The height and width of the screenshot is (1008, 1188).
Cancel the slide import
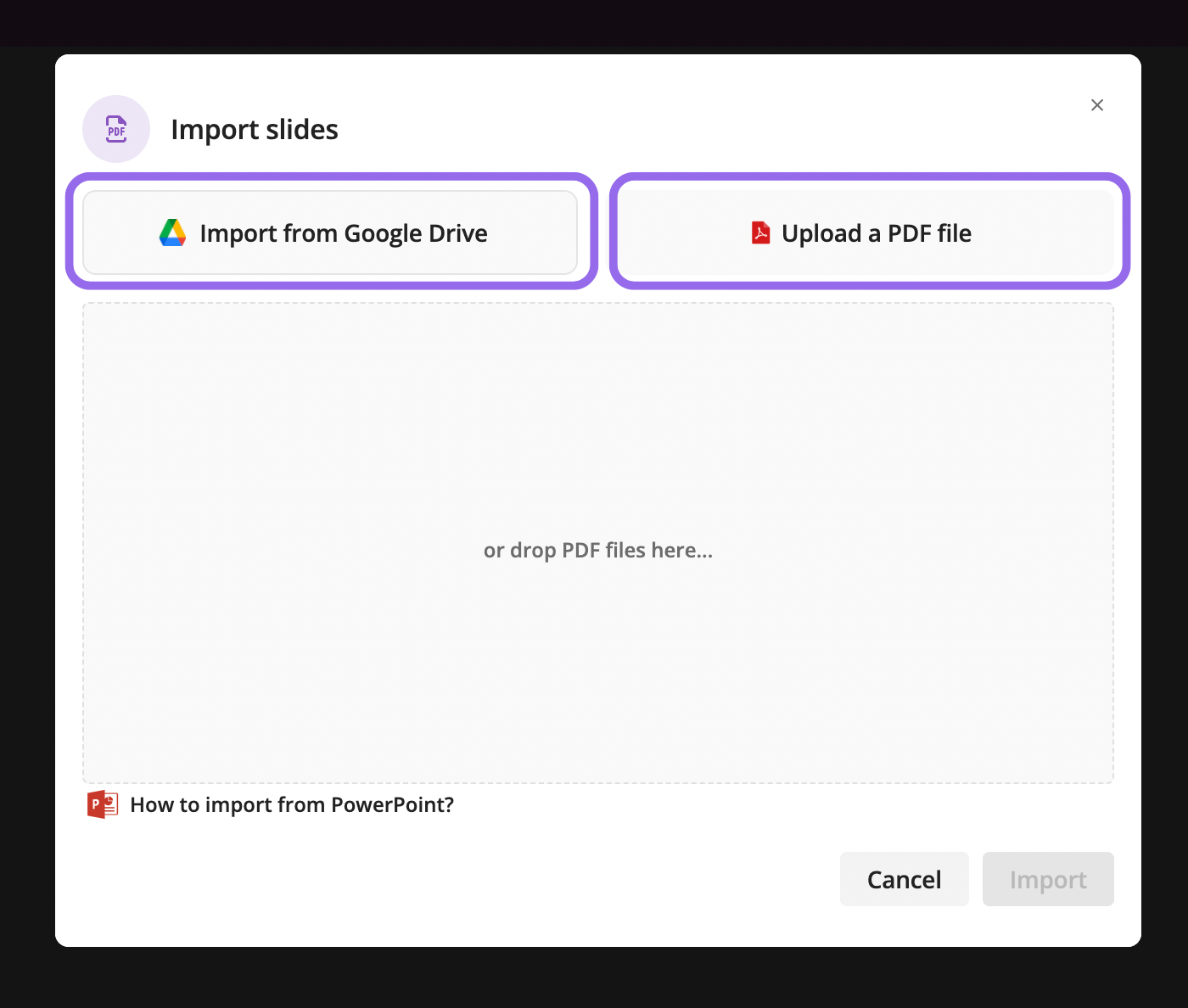[x=905, y=879]
